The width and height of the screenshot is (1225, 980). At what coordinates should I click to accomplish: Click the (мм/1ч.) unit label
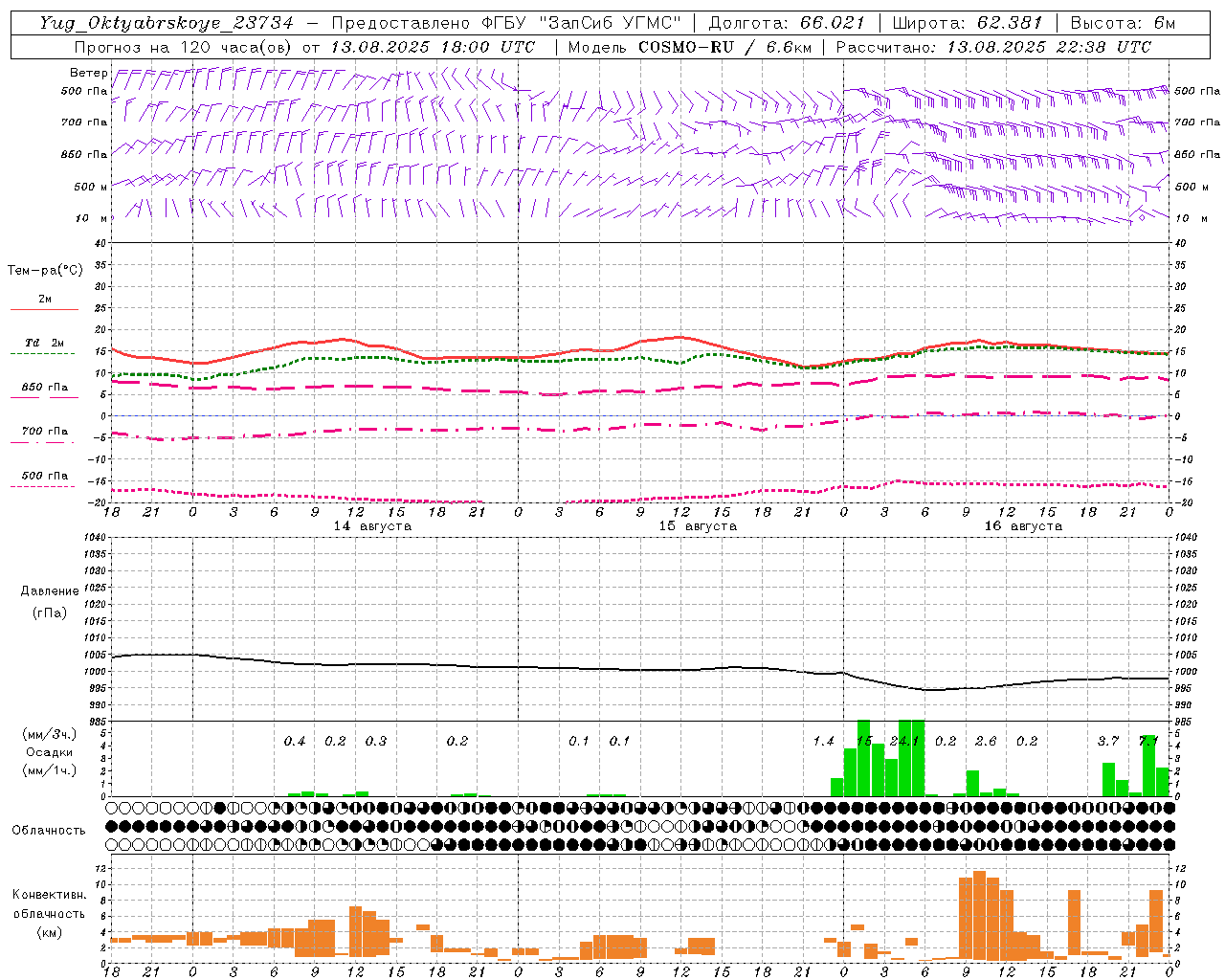[51, 770]
